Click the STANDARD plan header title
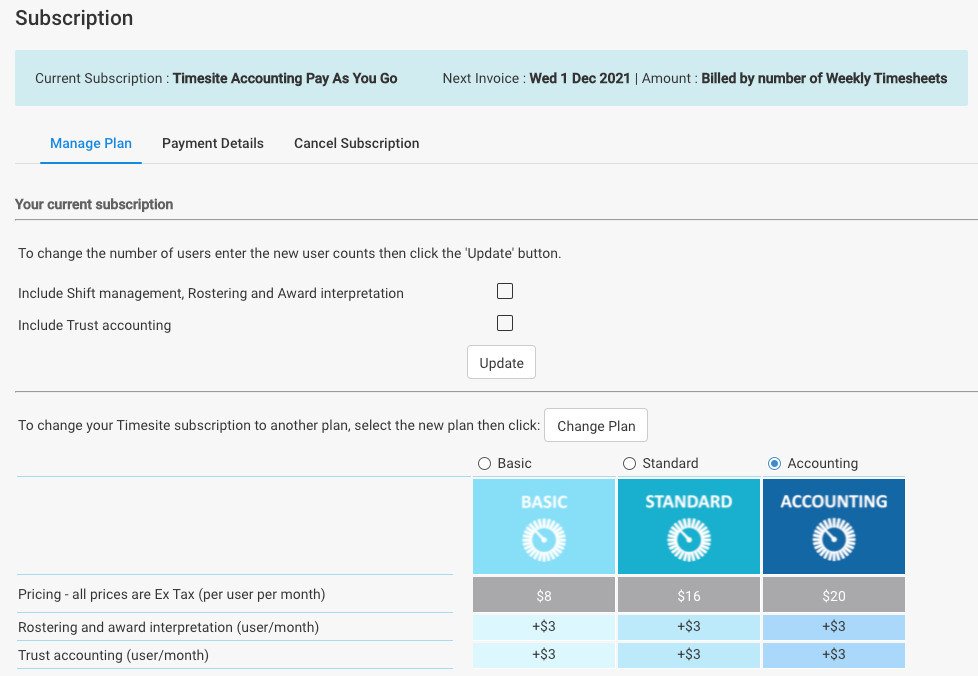This screenshot has height=676, width=978. tap(689, 502)
